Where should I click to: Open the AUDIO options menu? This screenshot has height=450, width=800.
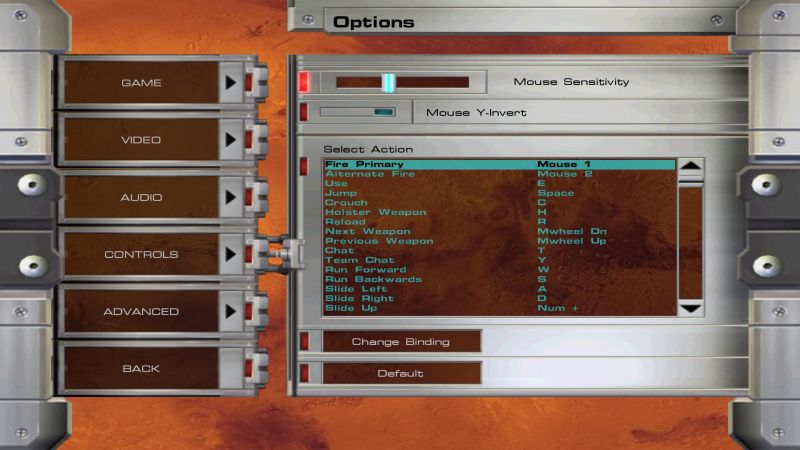click(x=141, y=197)
